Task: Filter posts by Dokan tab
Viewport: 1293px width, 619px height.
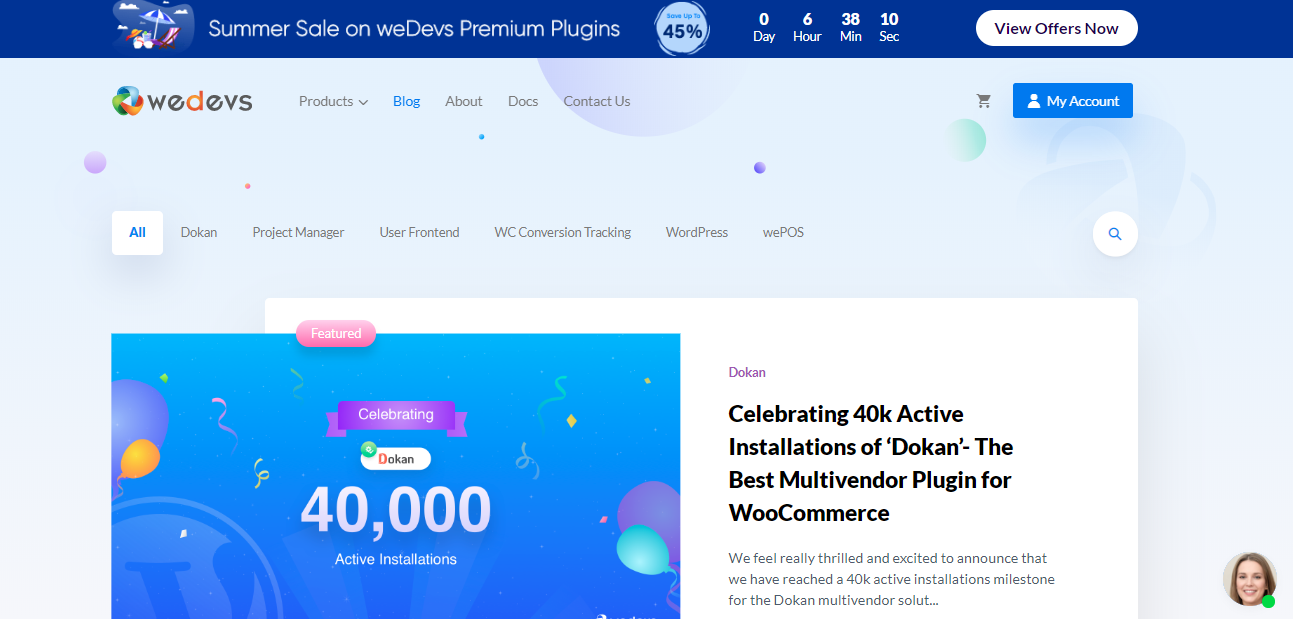Action: [x=199, y=233]
